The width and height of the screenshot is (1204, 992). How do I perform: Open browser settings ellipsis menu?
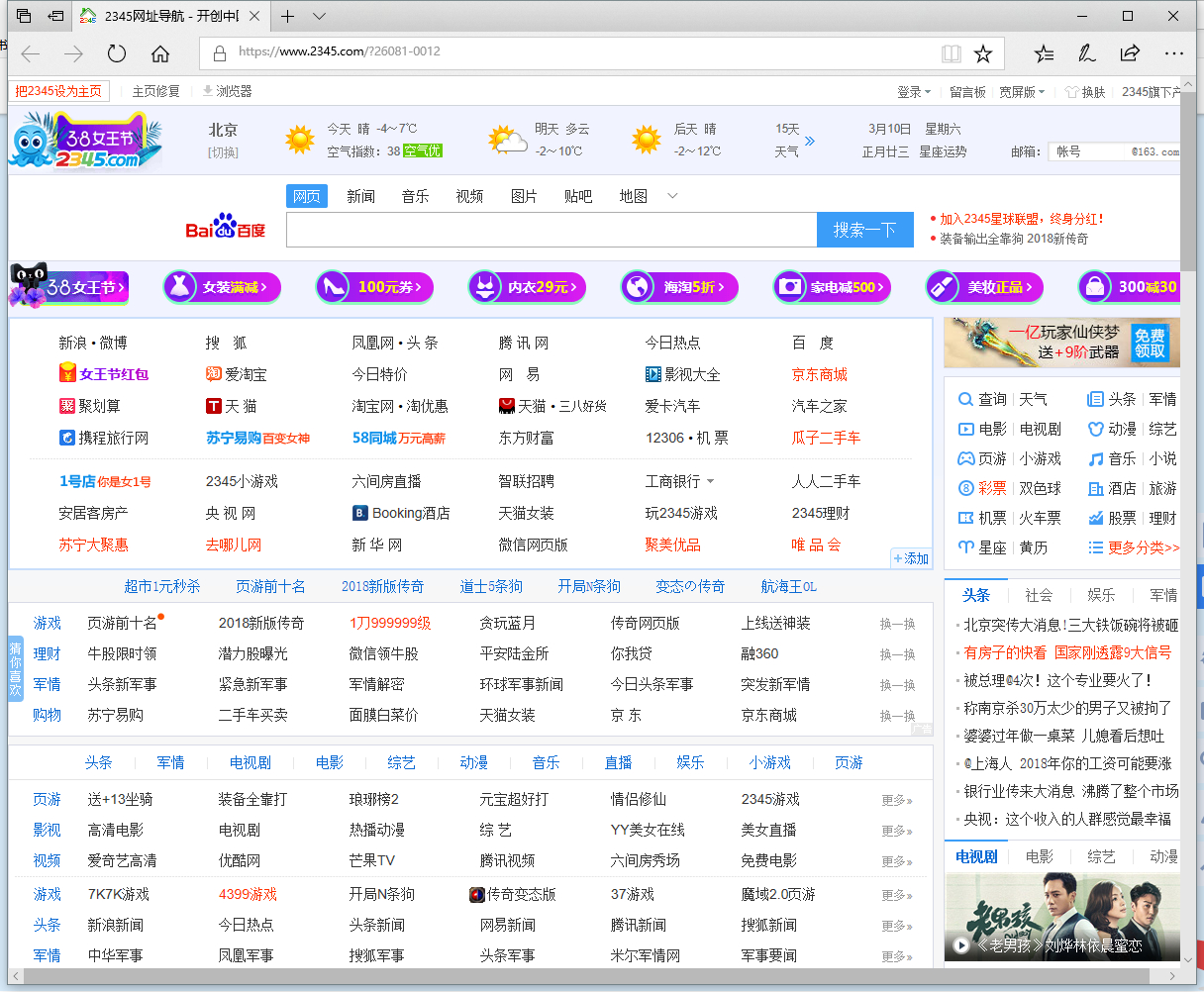click(x=1173, y=53)
